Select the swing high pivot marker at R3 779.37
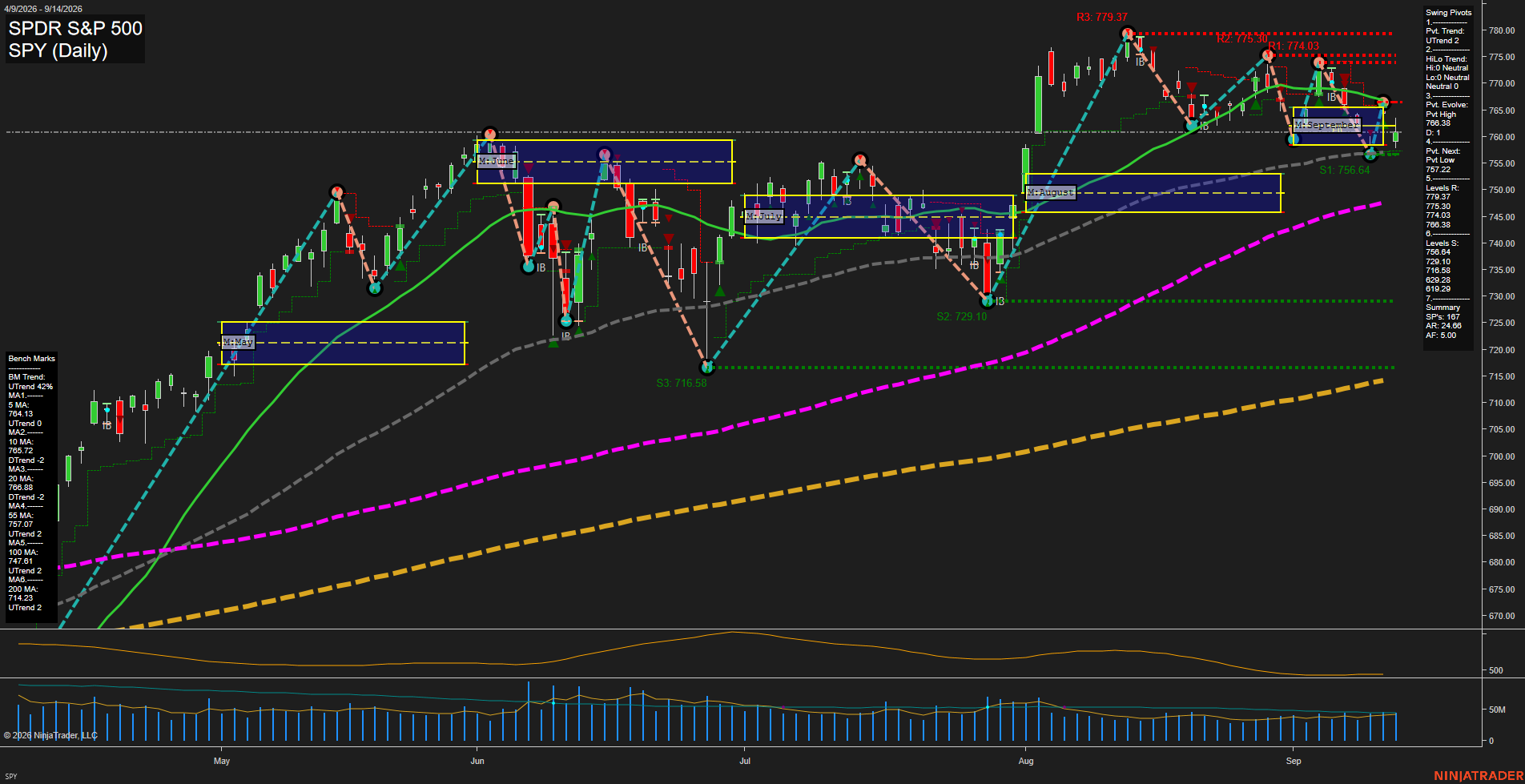 click(x=1128, y=34)
